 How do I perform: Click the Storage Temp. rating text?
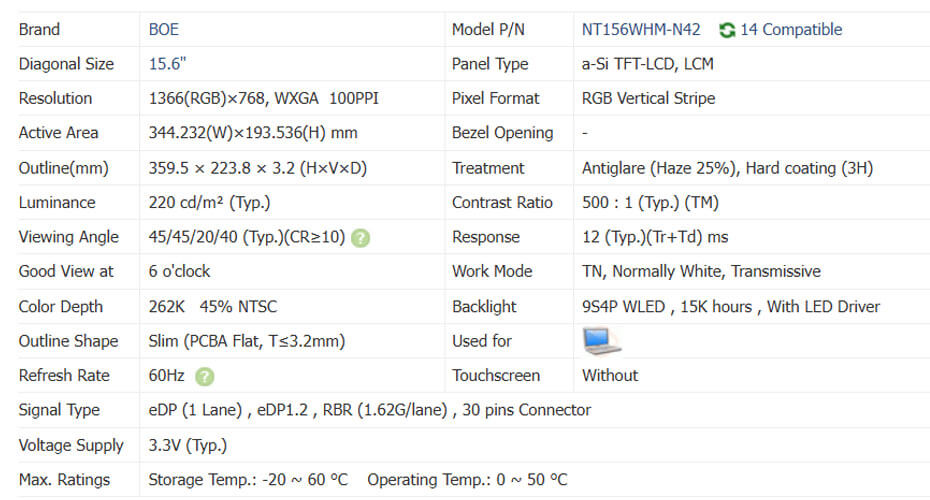coord(248,480)
